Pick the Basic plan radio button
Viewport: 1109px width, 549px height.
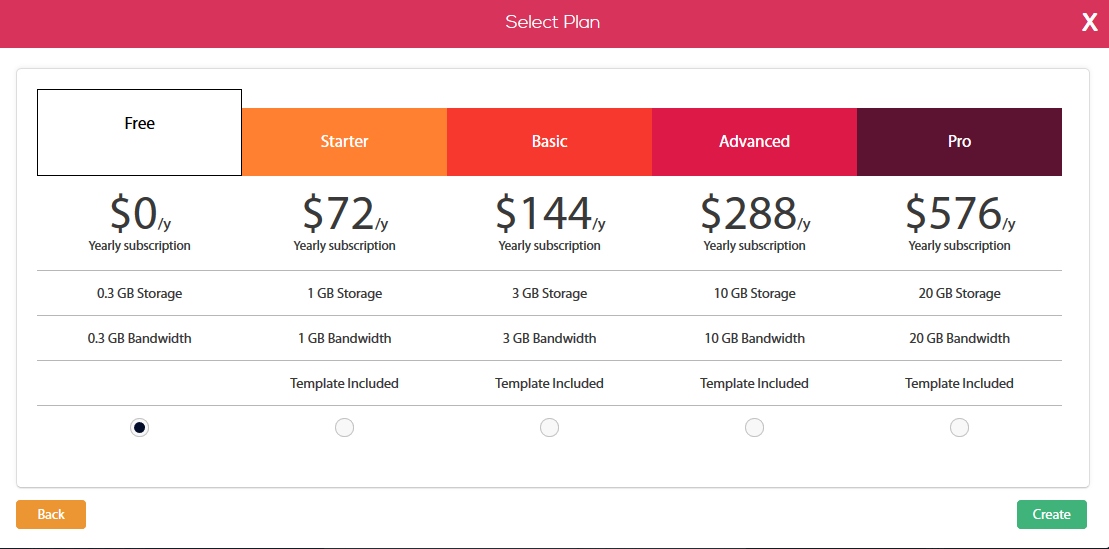(549, 428)
